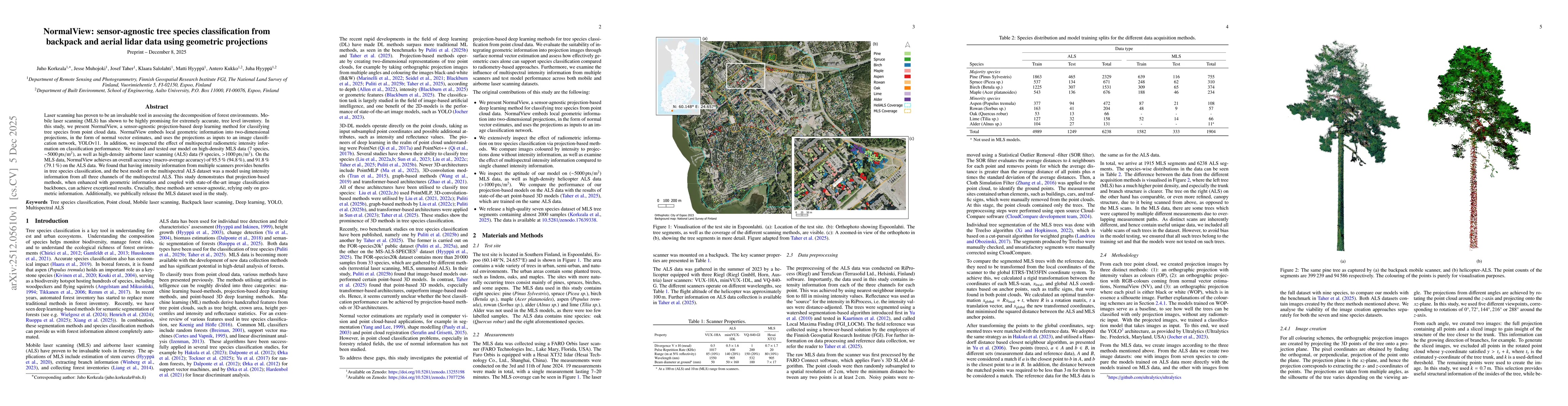Image resolution: width=1568 pixels, height=406 pixels.
Task: Click the HeliALS Coverage dashed legend symbol
Action: pos(908,105)
